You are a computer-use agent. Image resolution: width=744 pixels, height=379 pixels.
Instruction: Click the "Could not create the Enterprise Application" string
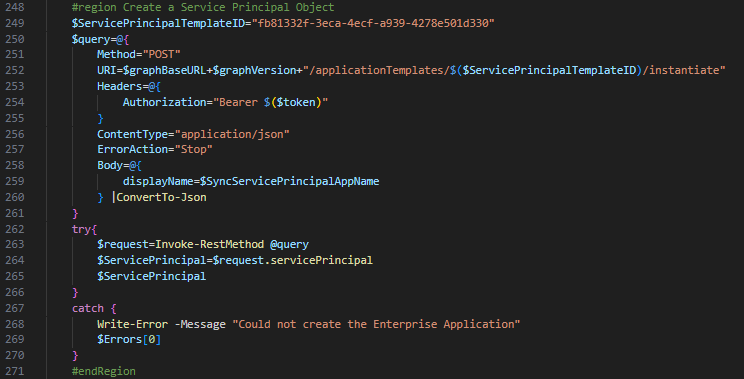[376, 324]
